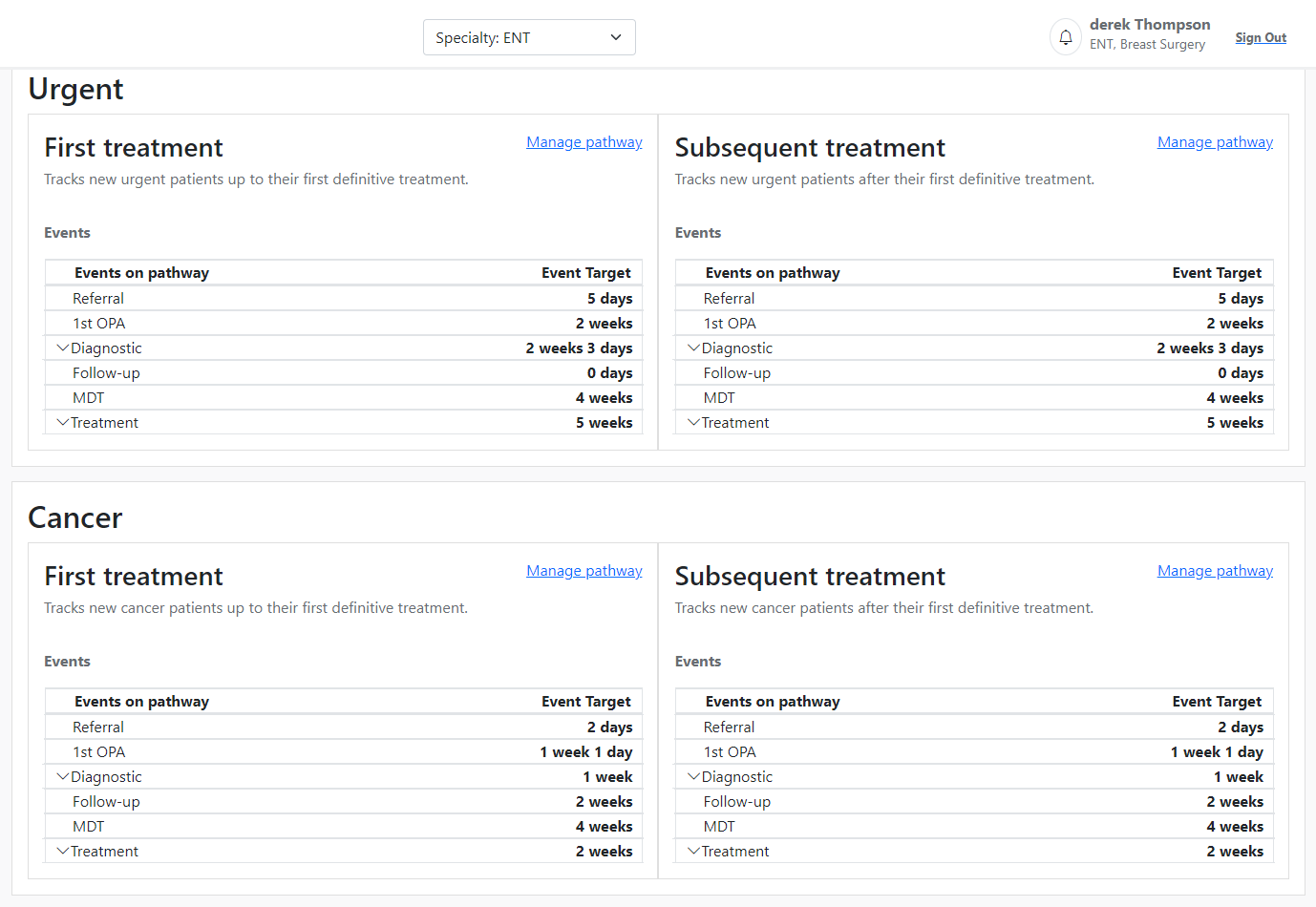The image size is (1316, 907).
Task: Expand Treatment row in Cancer First treatment
Action: [63, 852]
